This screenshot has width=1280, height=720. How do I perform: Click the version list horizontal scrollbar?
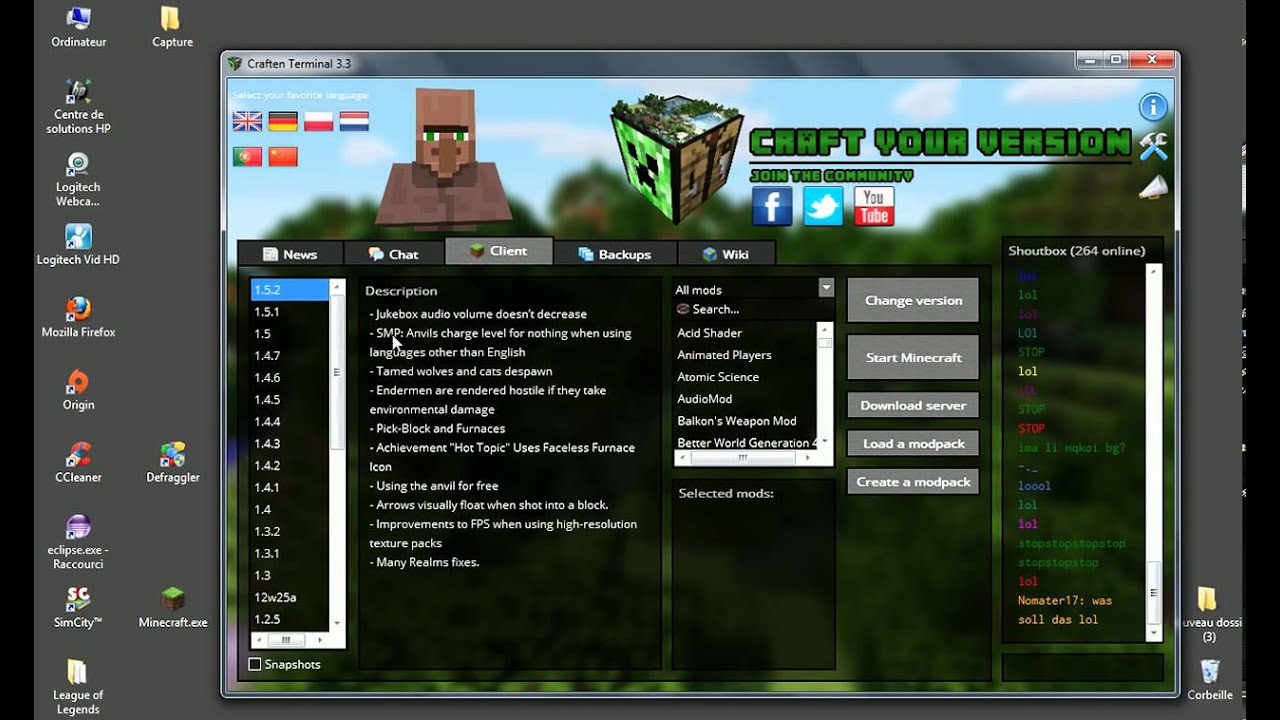tap(290, 640)
